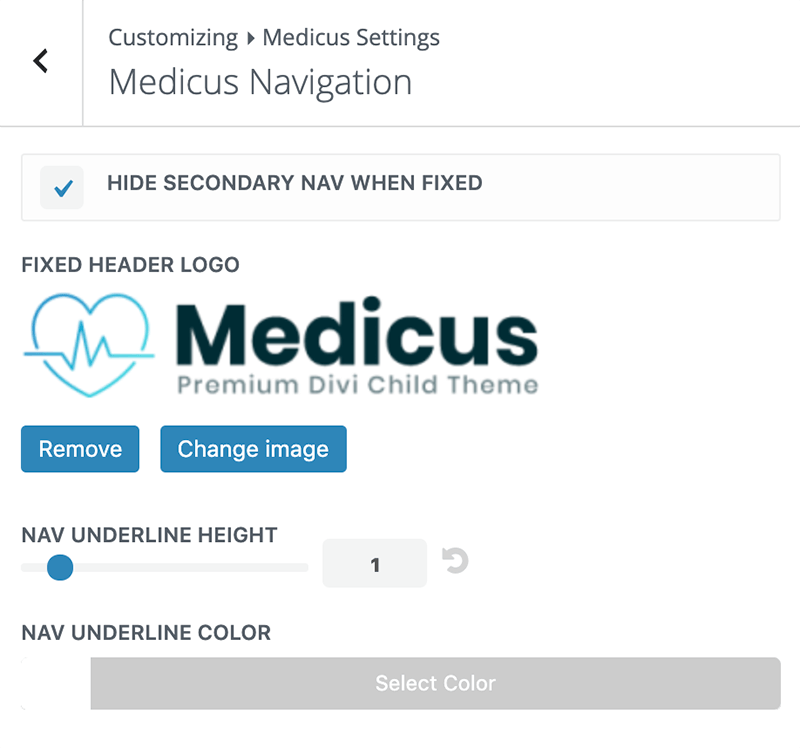
Task: Click the Hide Secondary Nav When Fixed label
Action: pyautogui.click(x=294, y=184)
